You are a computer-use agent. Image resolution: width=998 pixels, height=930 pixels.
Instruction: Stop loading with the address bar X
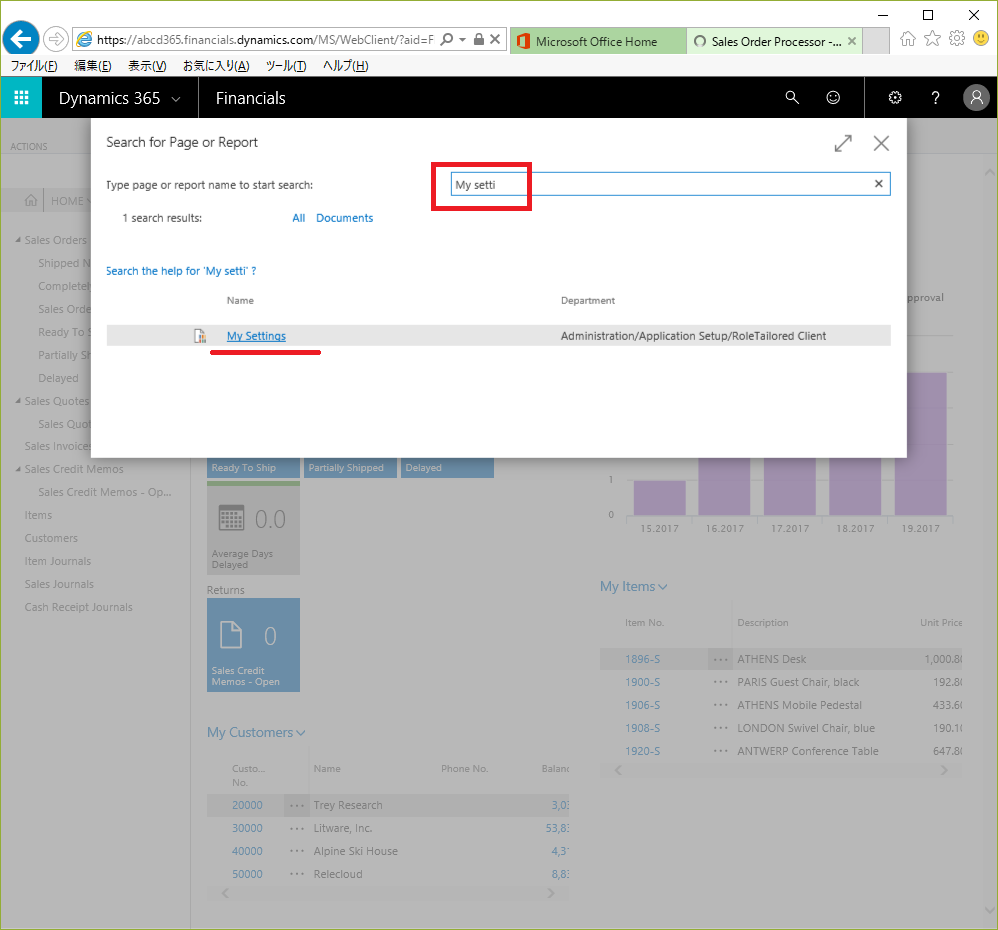tap(495, 39)
